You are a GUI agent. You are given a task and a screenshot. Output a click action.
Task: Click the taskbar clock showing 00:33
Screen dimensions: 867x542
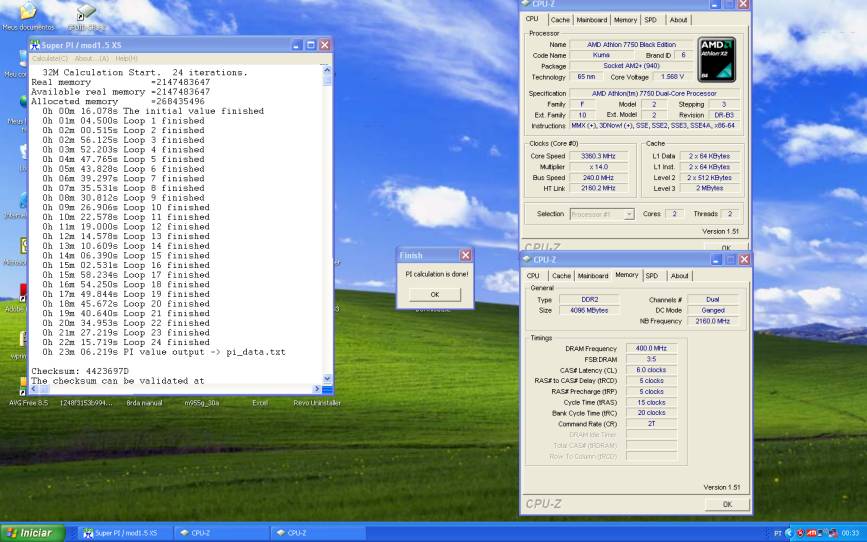[850, 533]
